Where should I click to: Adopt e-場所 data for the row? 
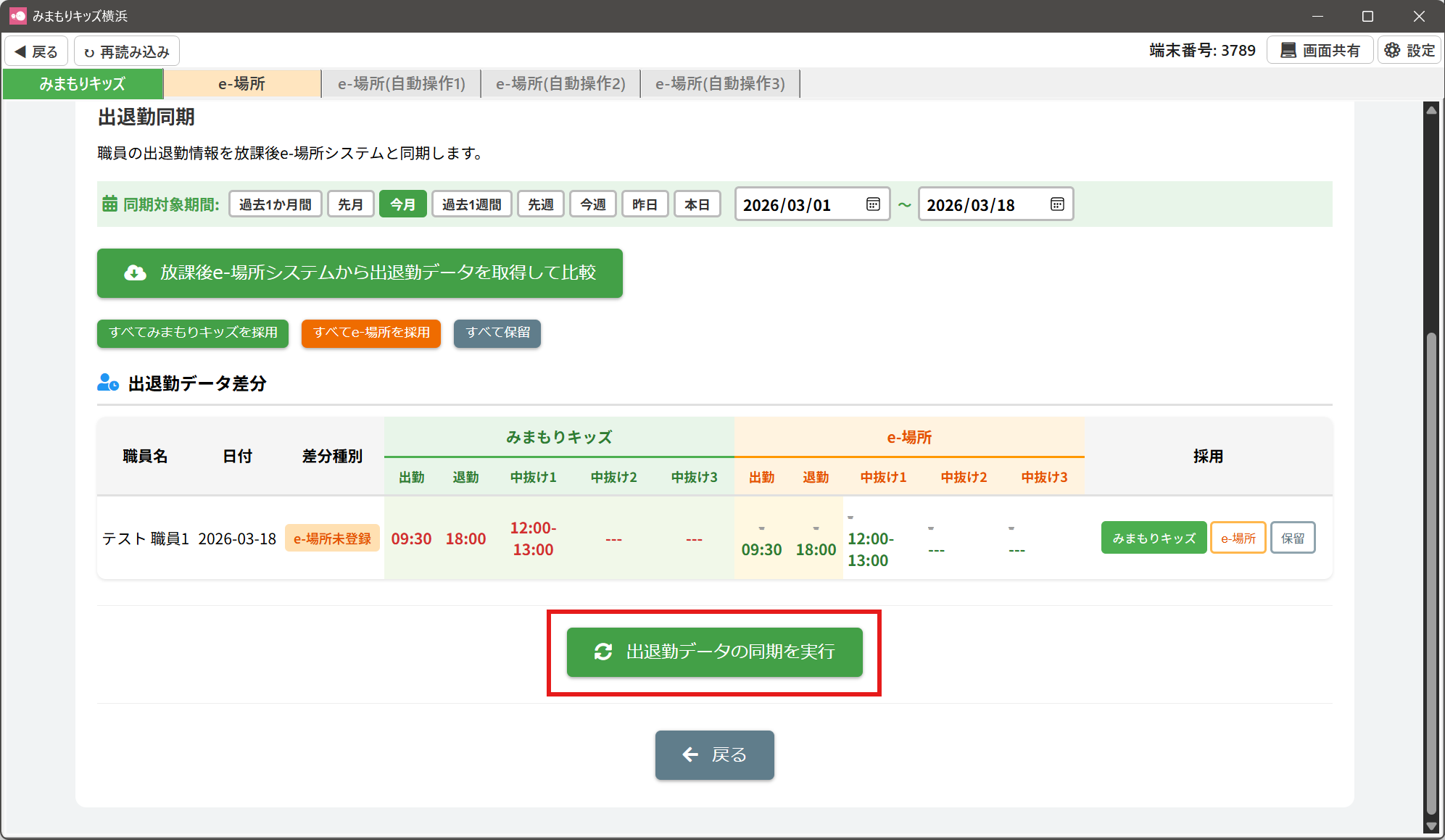coord(1238,538)
